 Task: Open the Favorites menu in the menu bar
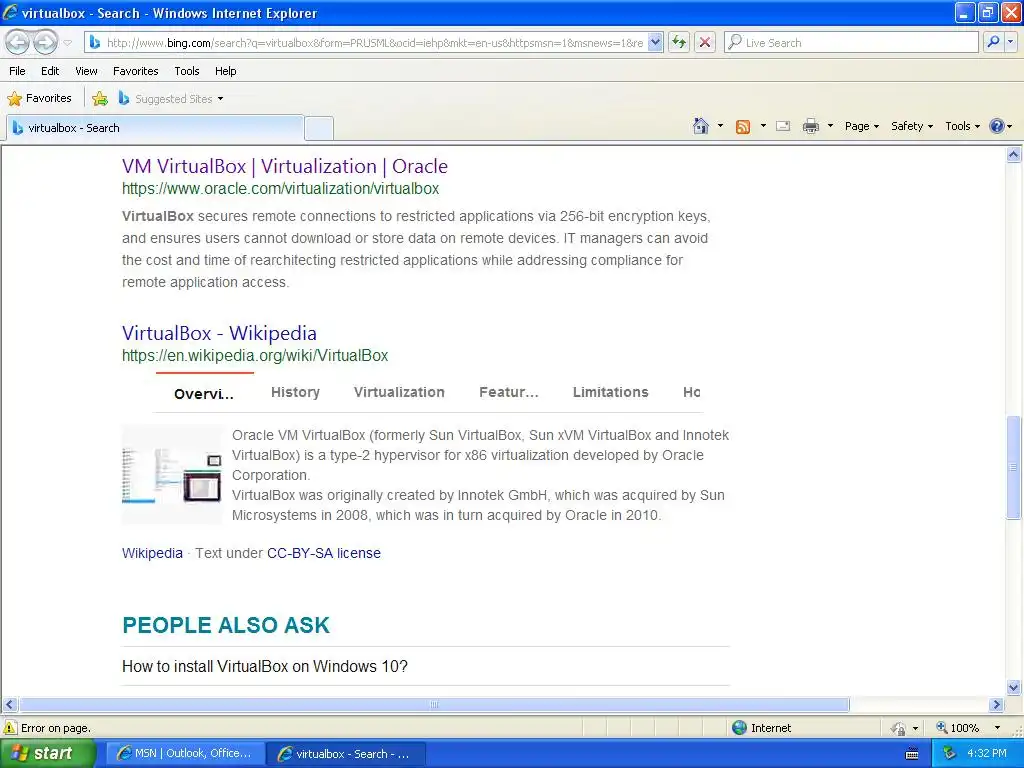(135, 71)
